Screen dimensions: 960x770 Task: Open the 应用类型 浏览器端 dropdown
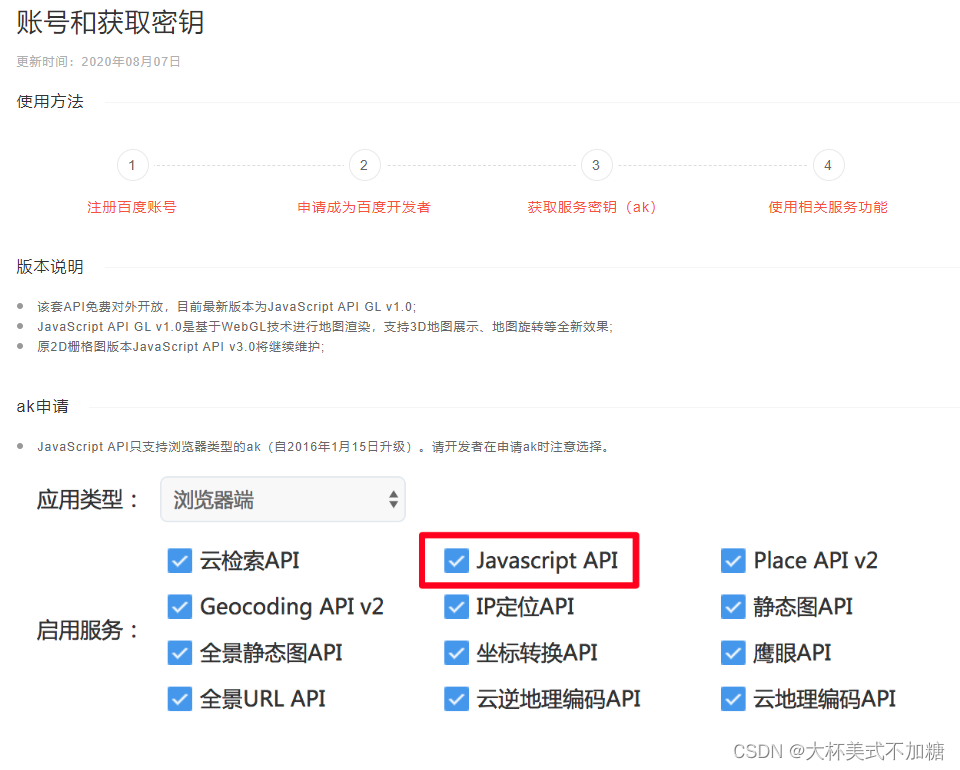(283, 499)
